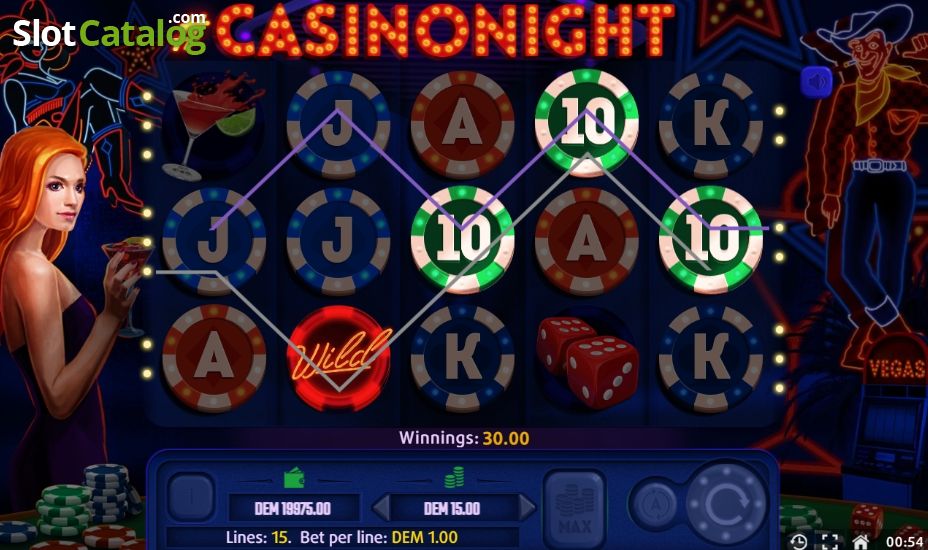Open game history clock icon
Image resolution: width=928 pixels, height=550 pixels.
(798, 541)
